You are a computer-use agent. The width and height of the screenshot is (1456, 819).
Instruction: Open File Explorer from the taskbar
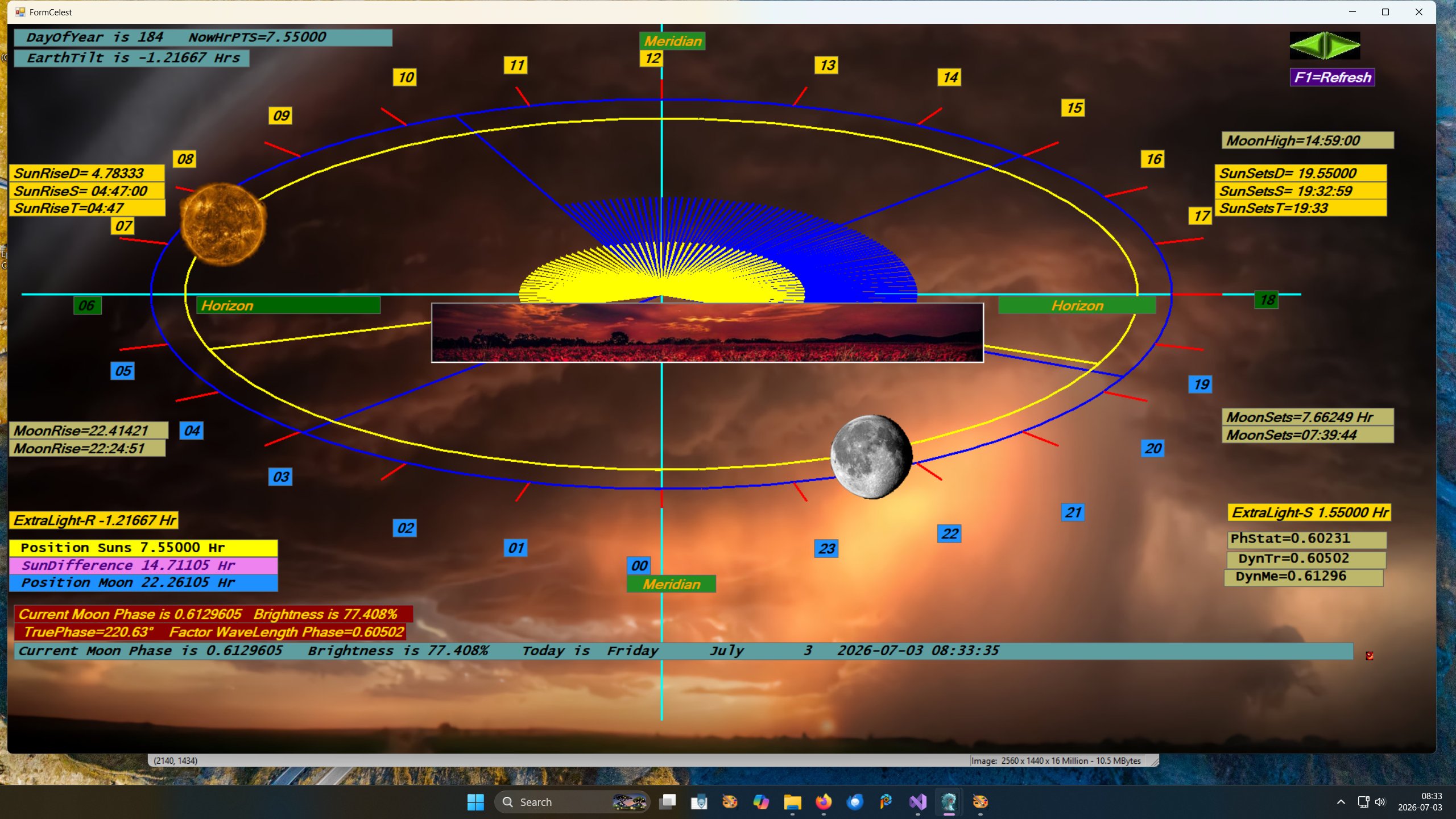click(792, 802)
